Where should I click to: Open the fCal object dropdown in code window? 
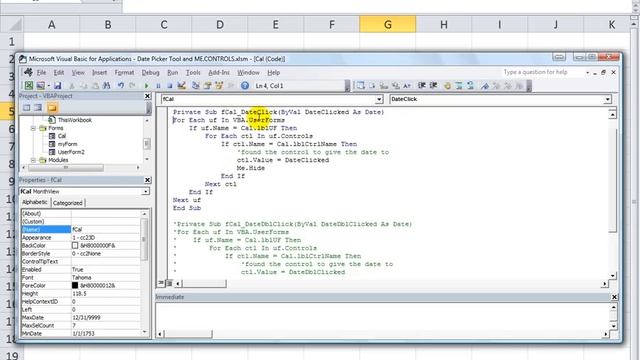coord(379,99)
